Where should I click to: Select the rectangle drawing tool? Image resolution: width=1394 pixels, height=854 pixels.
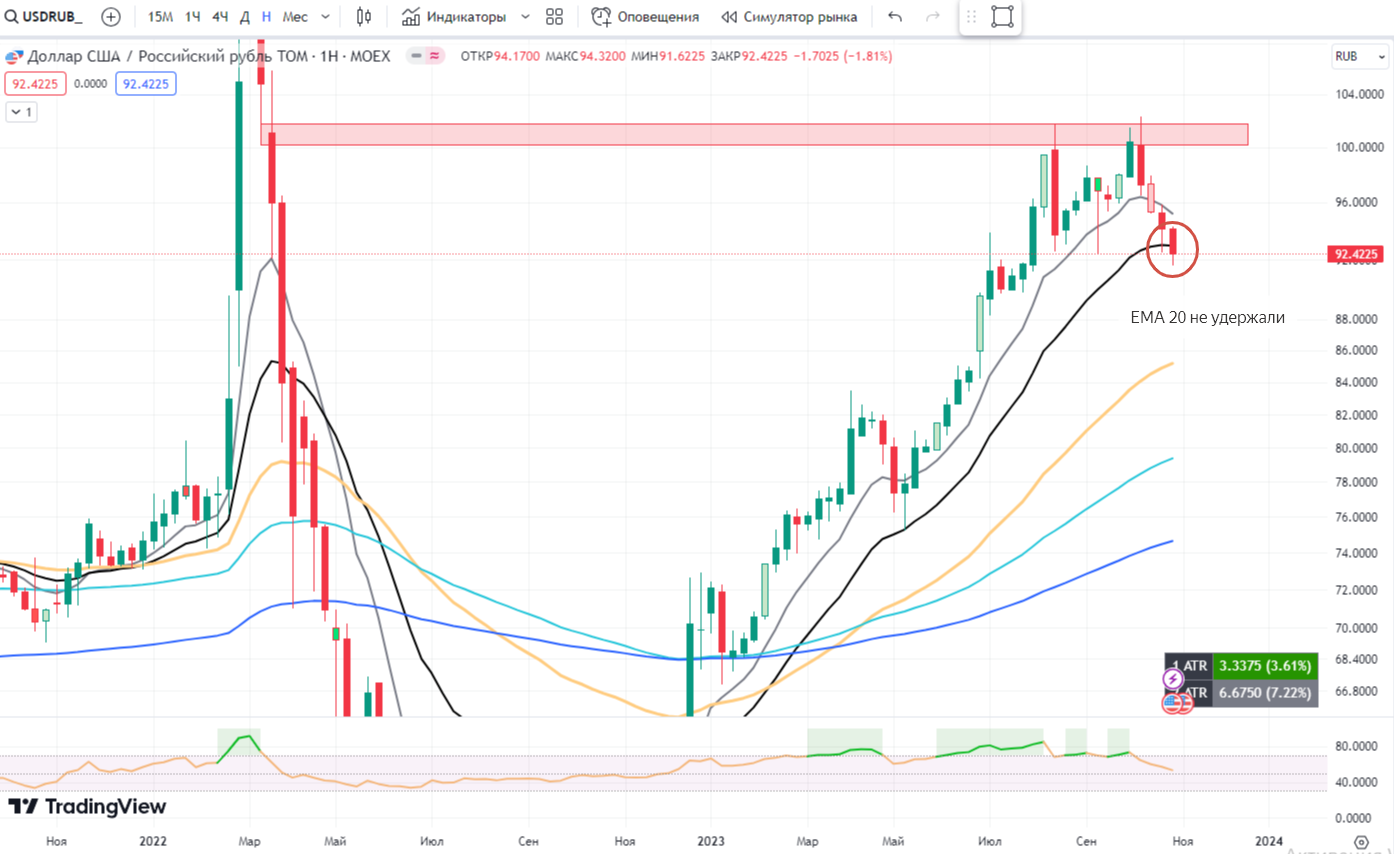click(x=1002, y=17)
